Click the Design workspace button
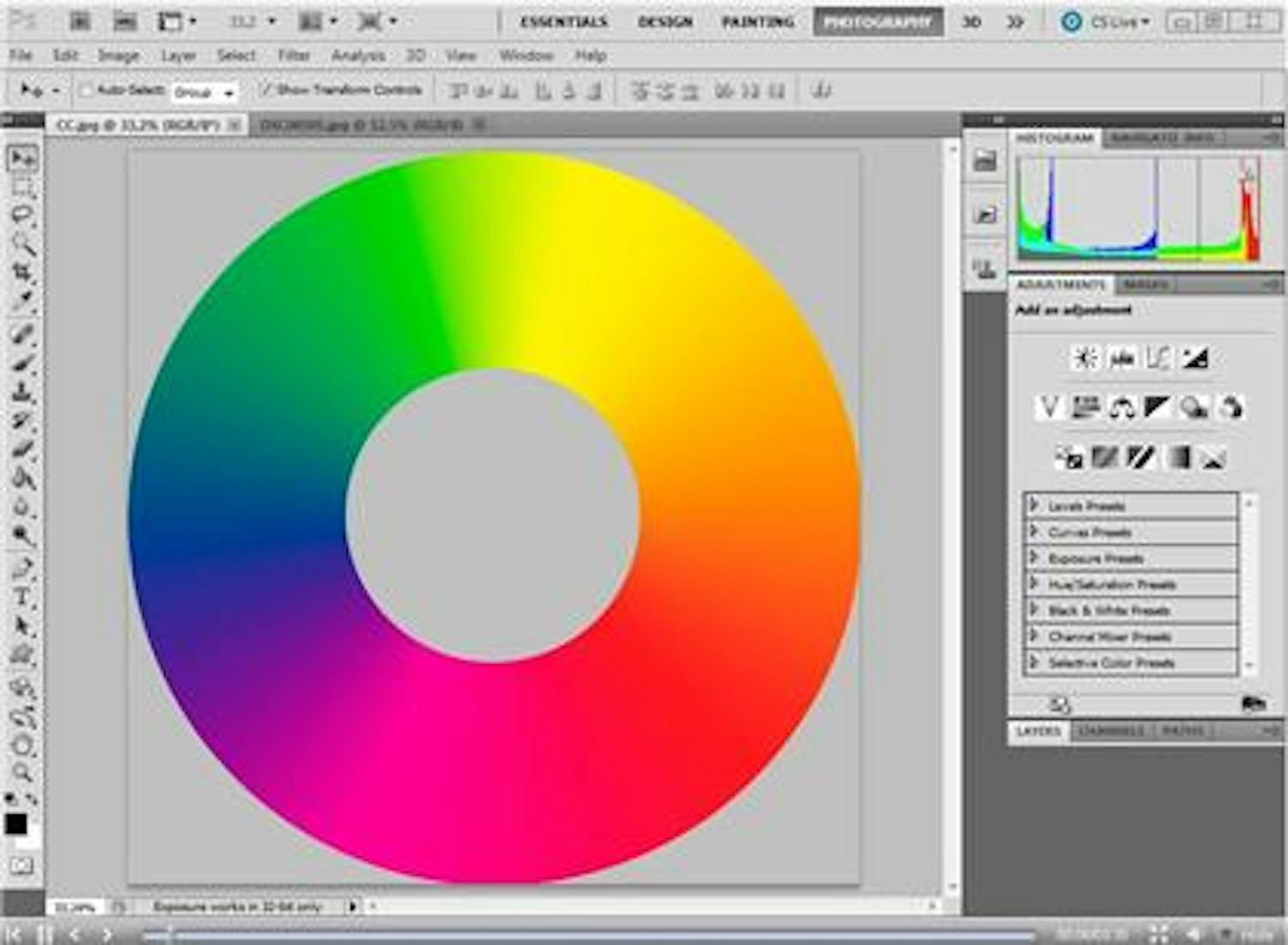 click(x=665, y=22)
